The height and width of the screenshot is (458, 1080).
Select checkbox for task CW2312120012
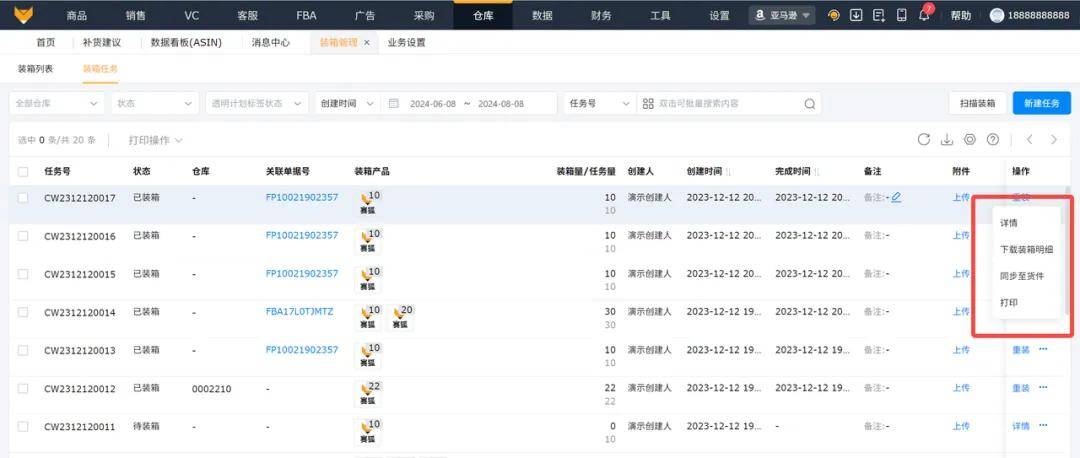23,388
